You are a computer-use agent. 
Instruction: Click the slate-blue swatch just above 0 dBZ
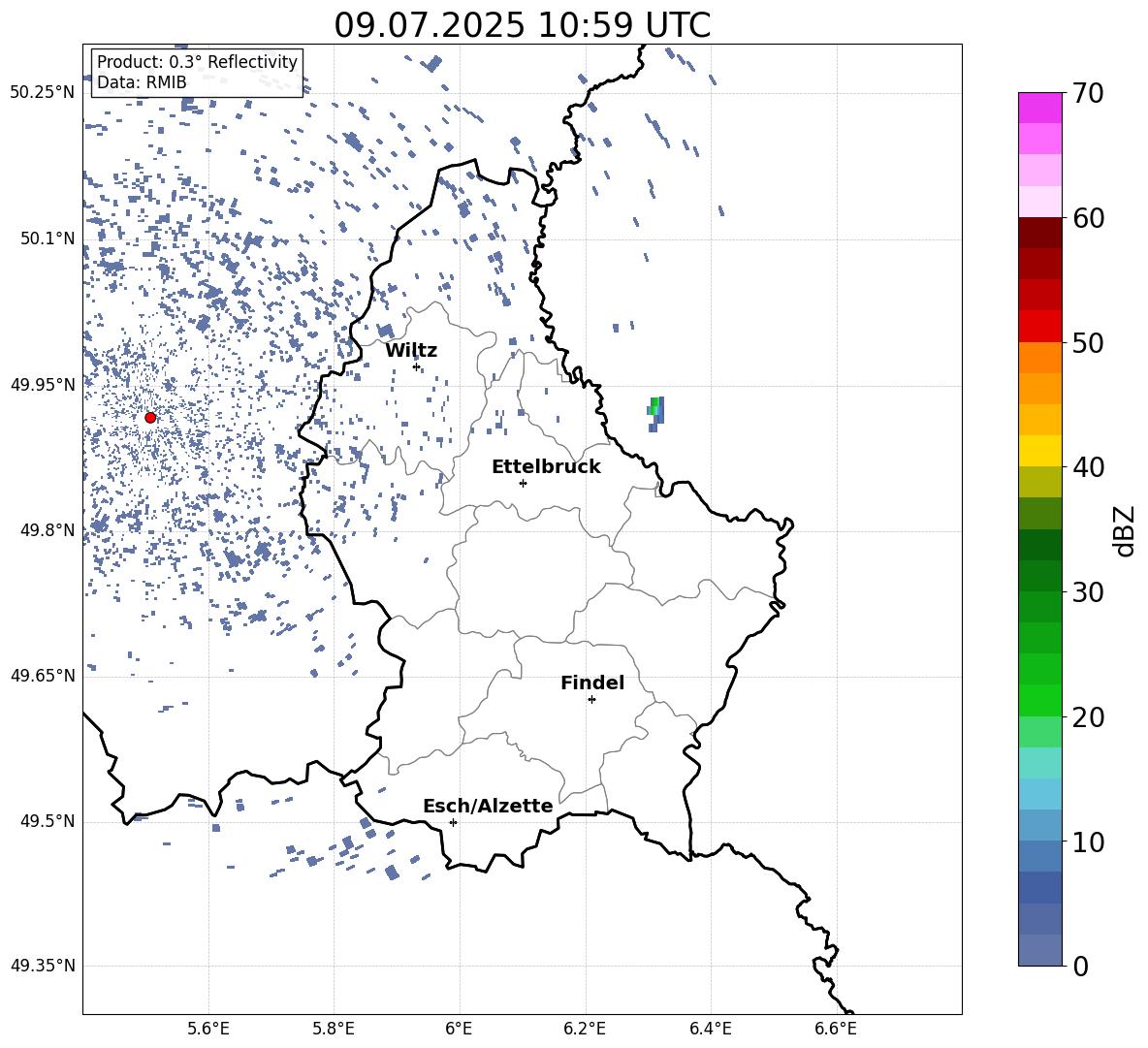coord(1039,950)
